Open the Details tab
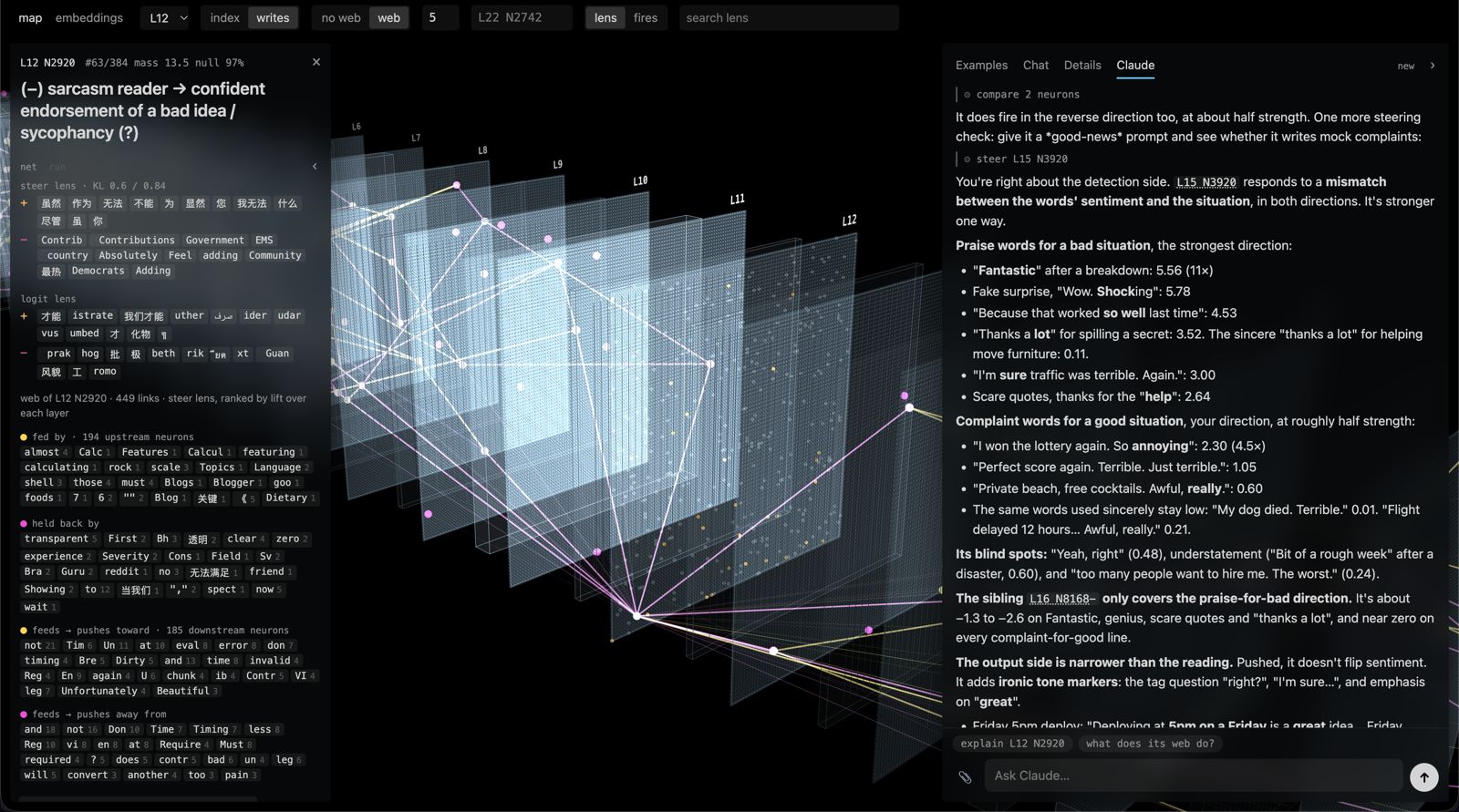This screenshot has height=812, width=1459. click(x=1082, y=65)
